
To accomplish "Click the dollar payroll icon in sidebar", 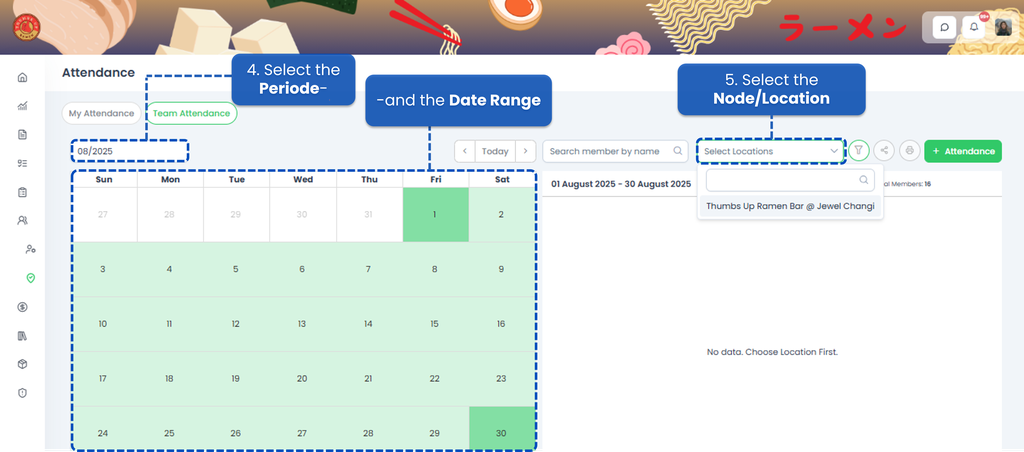I will pyautogui.click(x=22, y=307).
